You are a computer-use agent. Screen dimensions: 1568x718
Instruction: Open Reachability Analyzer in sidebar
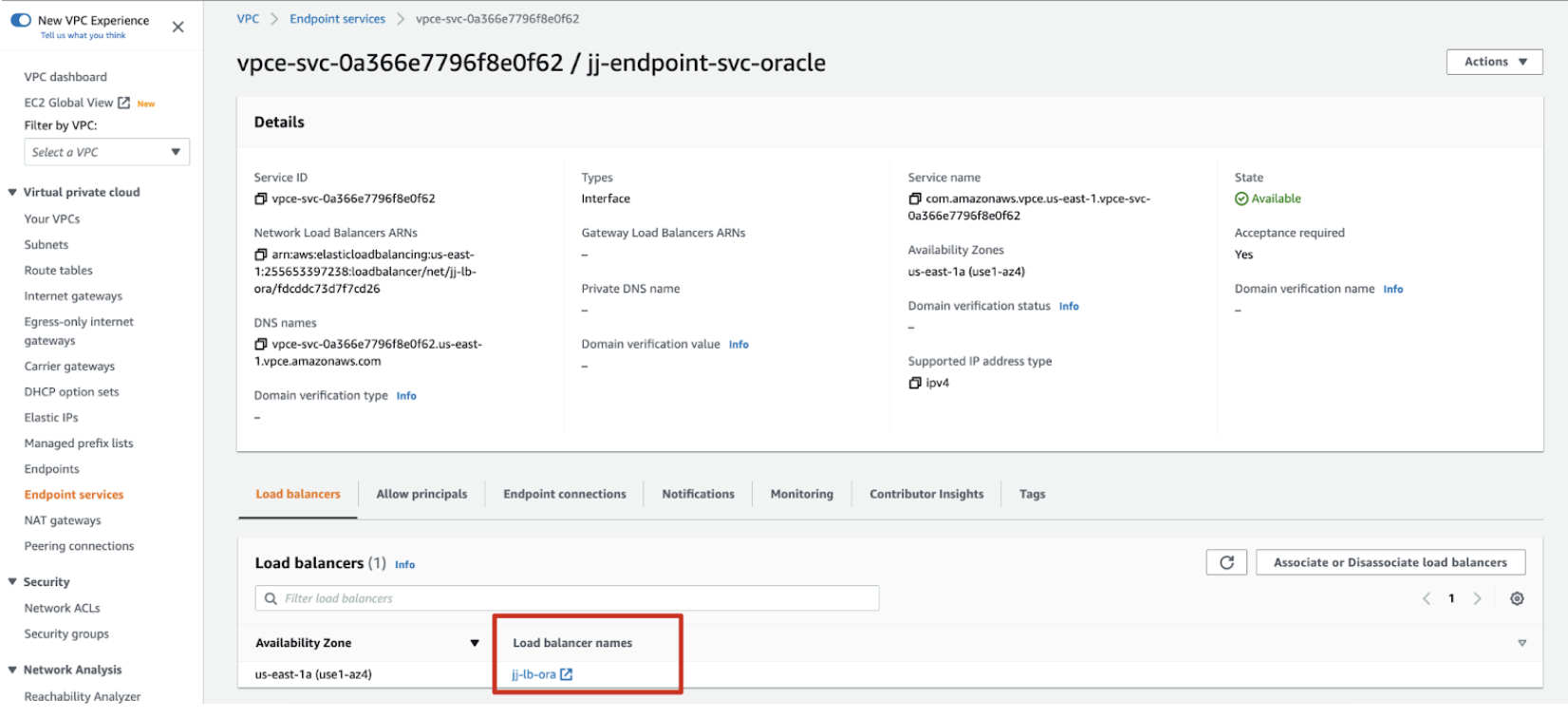83,696
